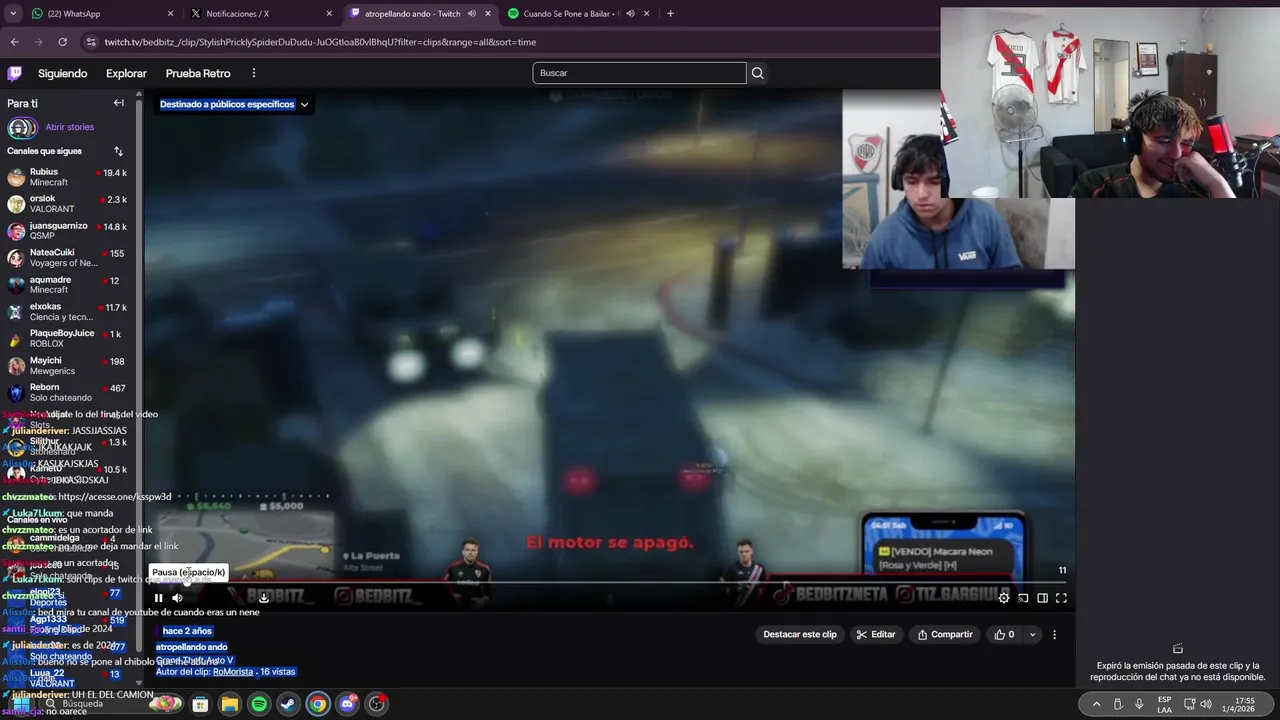
Task: Open clip player settings gear
Action: (x=1004, y=598)
